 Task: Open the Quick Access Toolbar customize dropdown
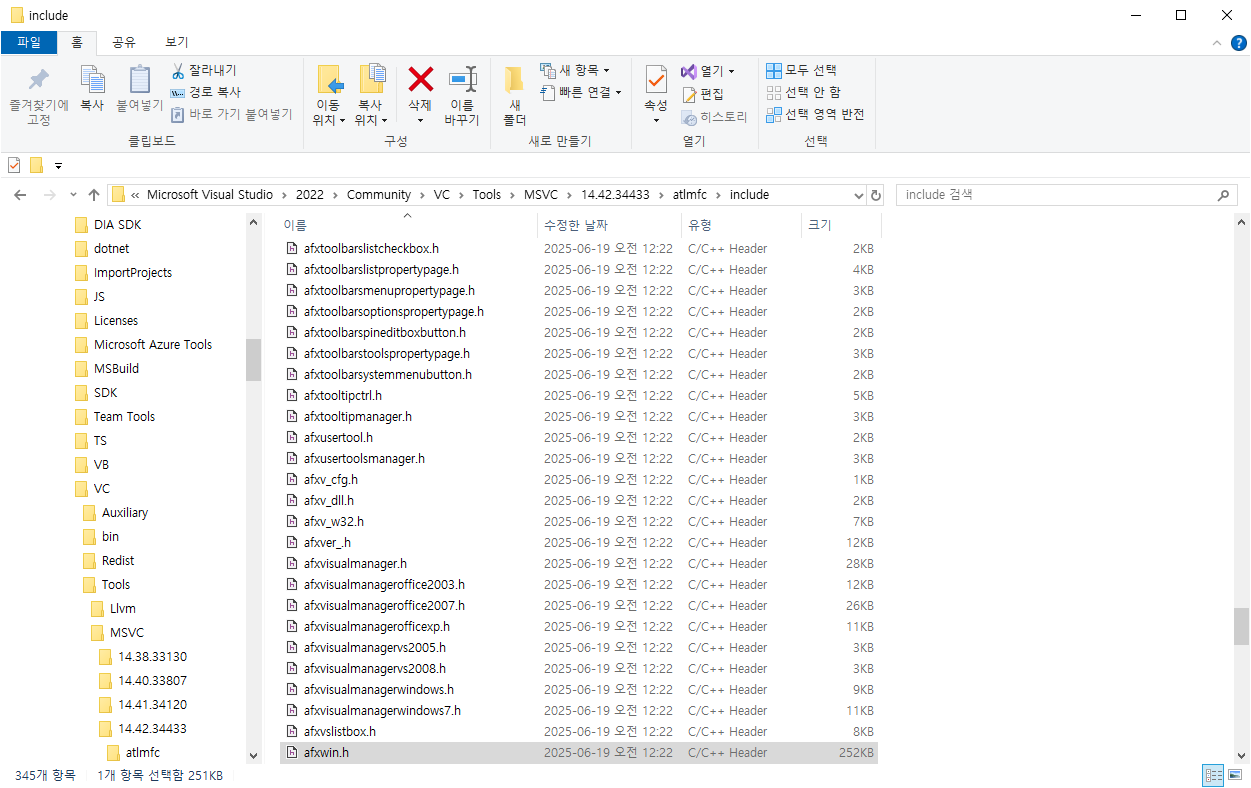(x=58, y=165)
